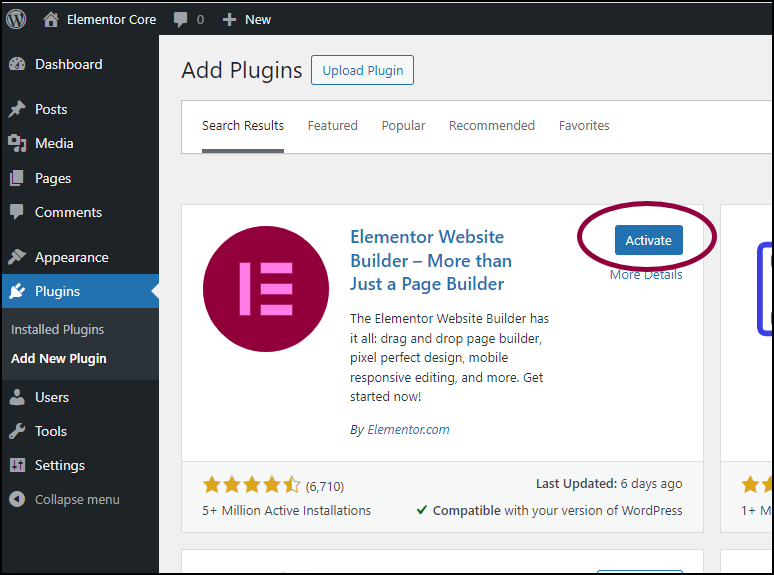This screenshot has height=575, width=774.
Task: Click the WordPress logo icon
Action: pos(16,19)
